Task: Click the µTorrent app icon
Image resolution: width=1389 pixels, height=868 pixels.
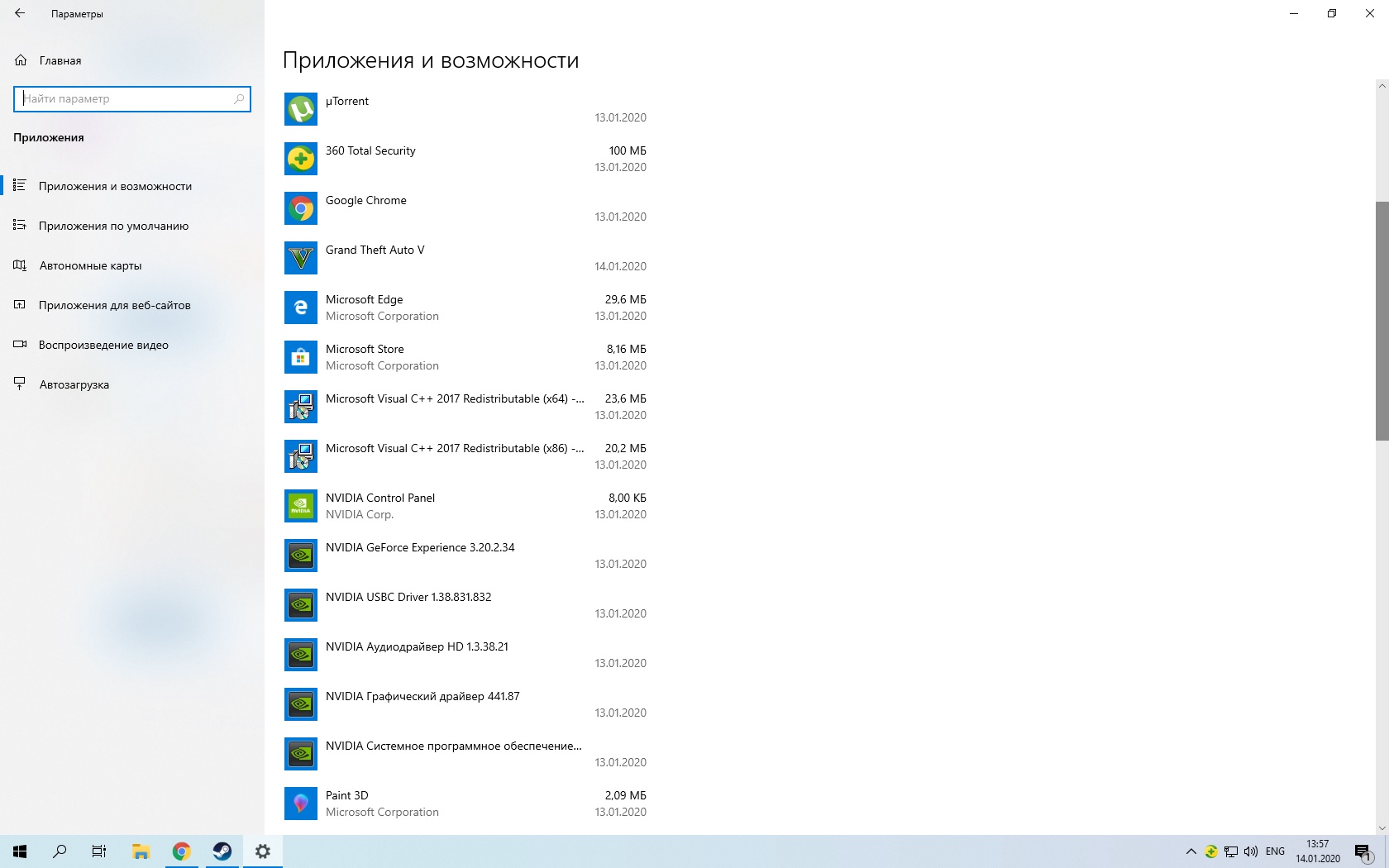Action: pos(301,109)
